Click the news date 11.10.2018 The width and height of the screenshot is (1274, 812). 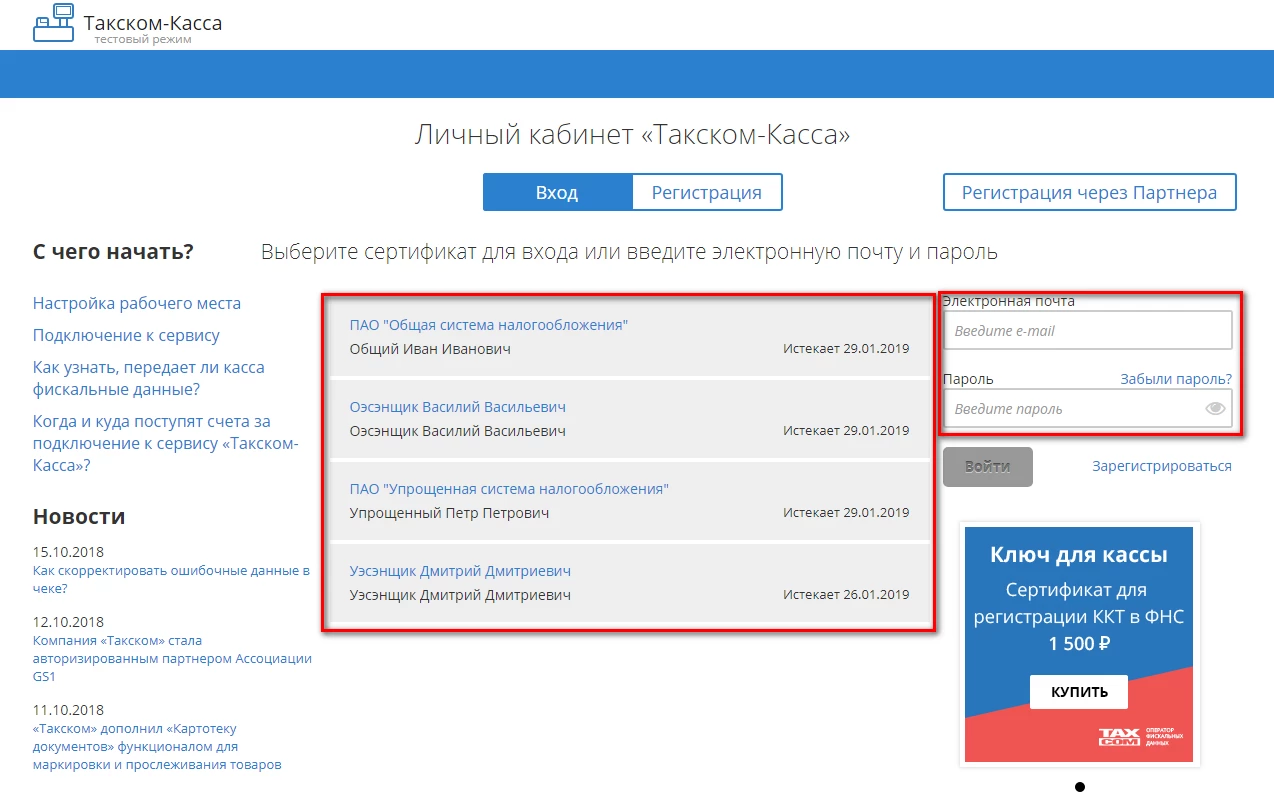[68, 710]
